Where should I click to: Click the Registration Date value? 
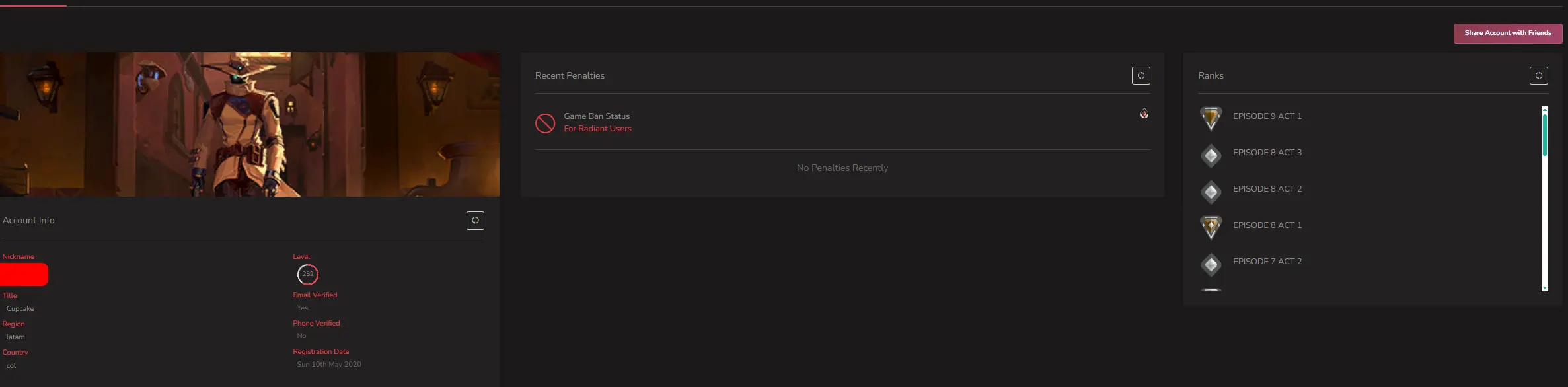[x=329, y=365]
